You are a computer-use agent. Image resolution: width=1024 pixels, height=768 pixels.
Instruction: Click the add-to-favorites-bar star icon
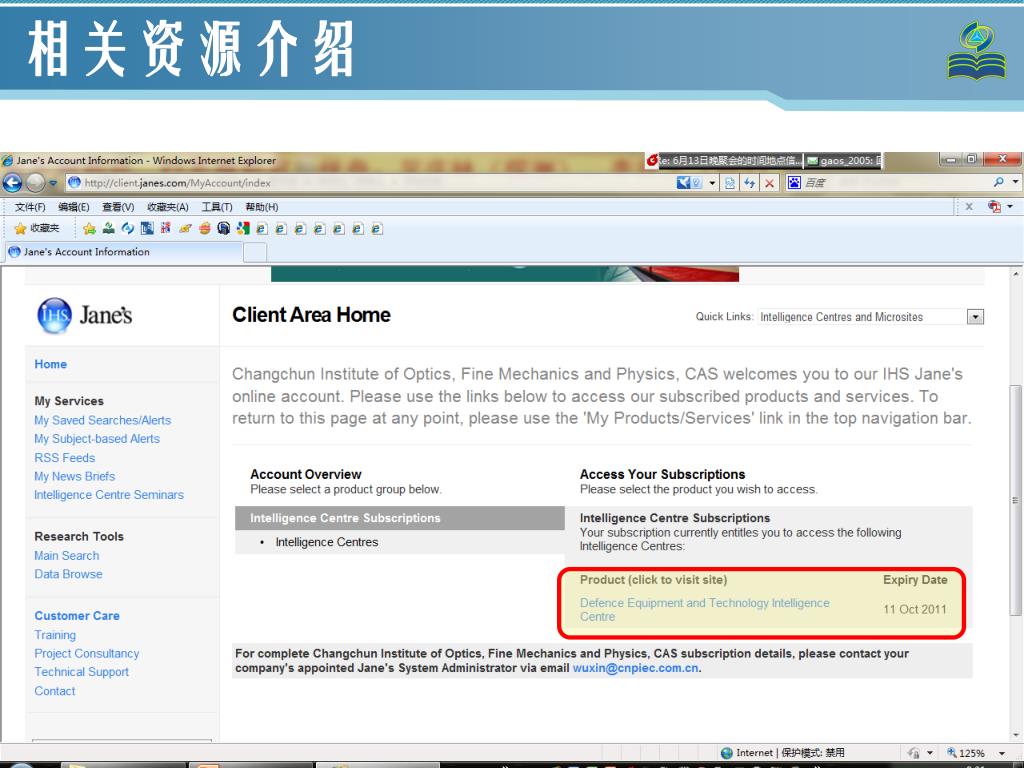[x=89, y=228]
